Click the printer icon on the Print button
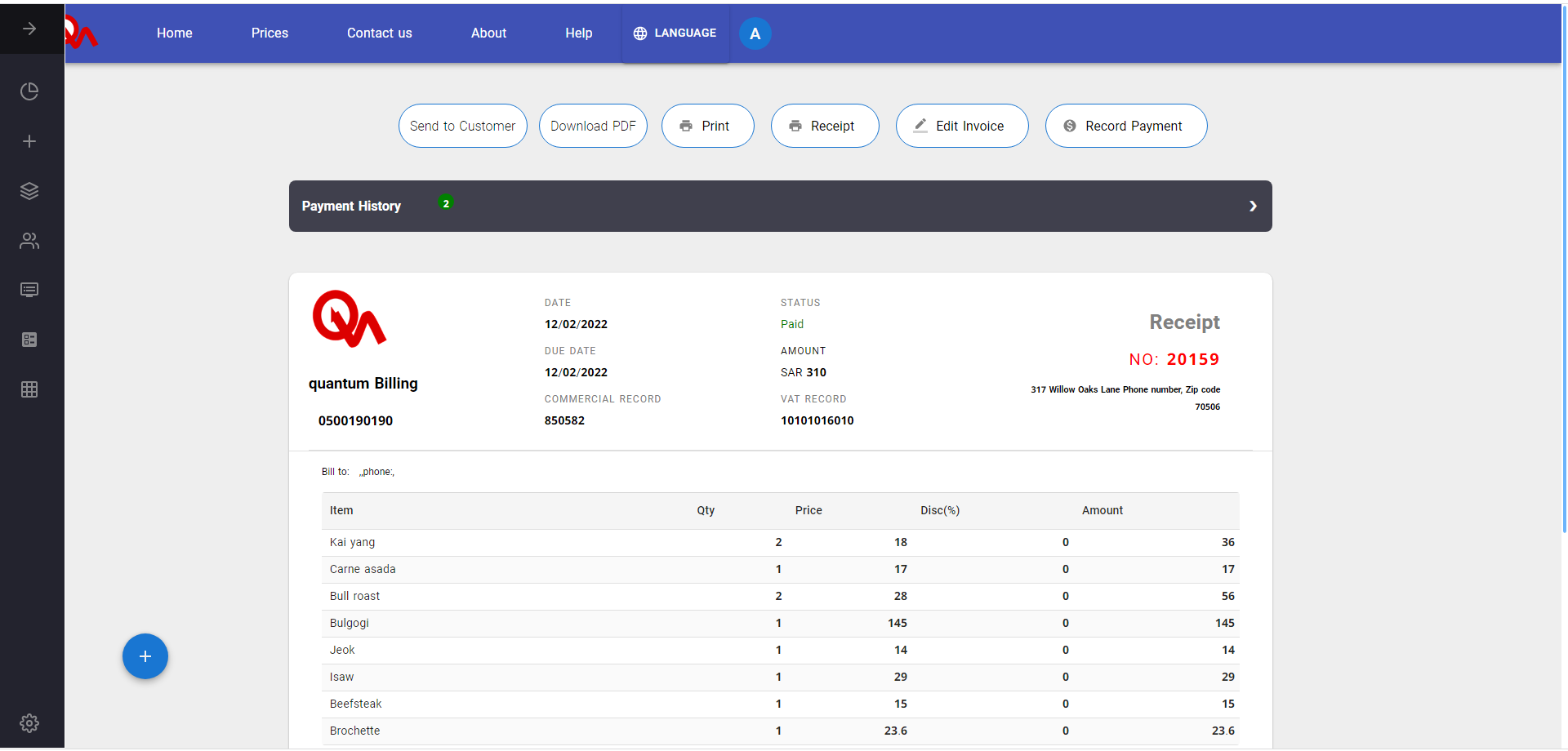The image size is (1568, 751). pyautogui.click(x=687, y=126)
